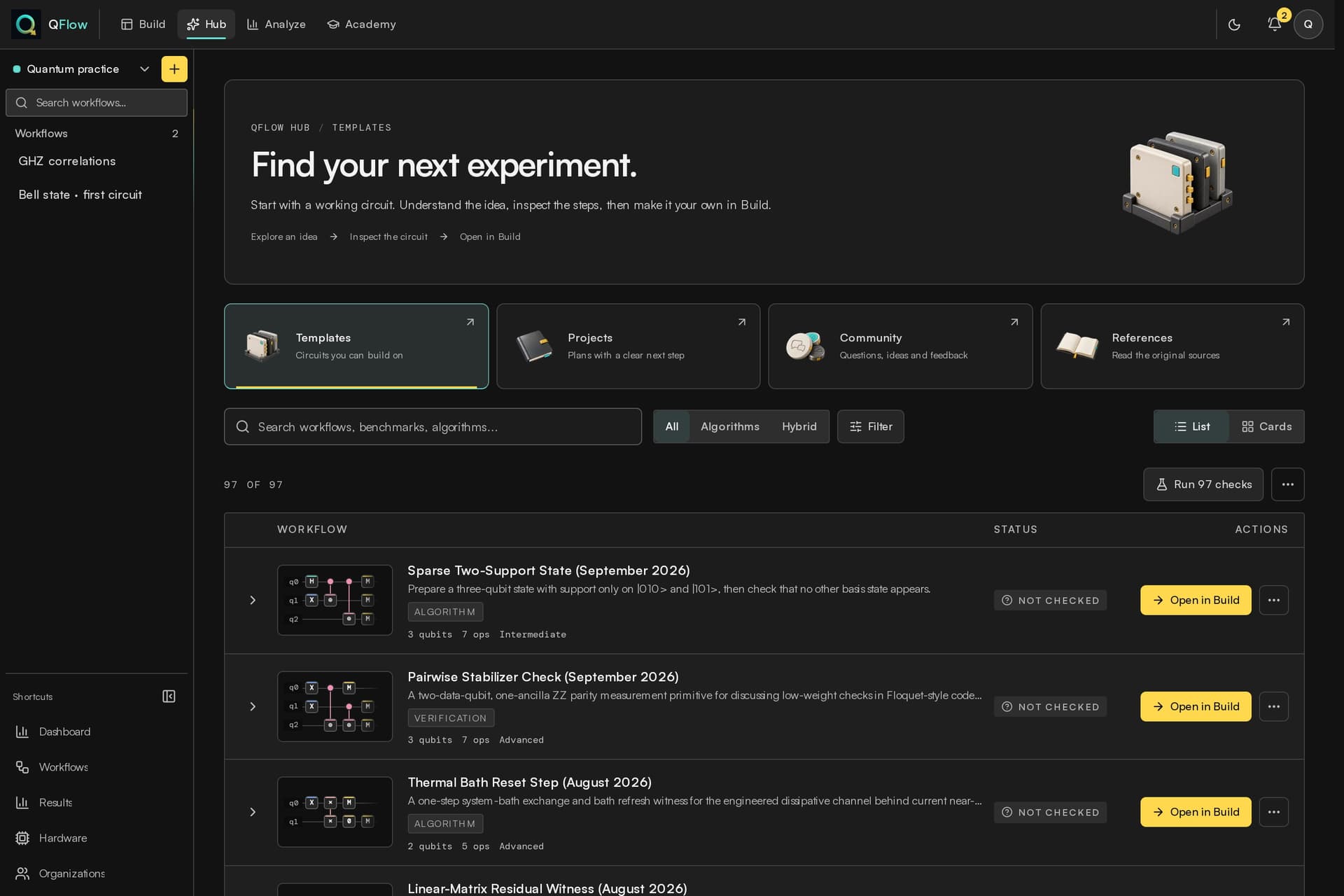
Task: Open GHZ correlations workflow
Action: coord(67,162)
